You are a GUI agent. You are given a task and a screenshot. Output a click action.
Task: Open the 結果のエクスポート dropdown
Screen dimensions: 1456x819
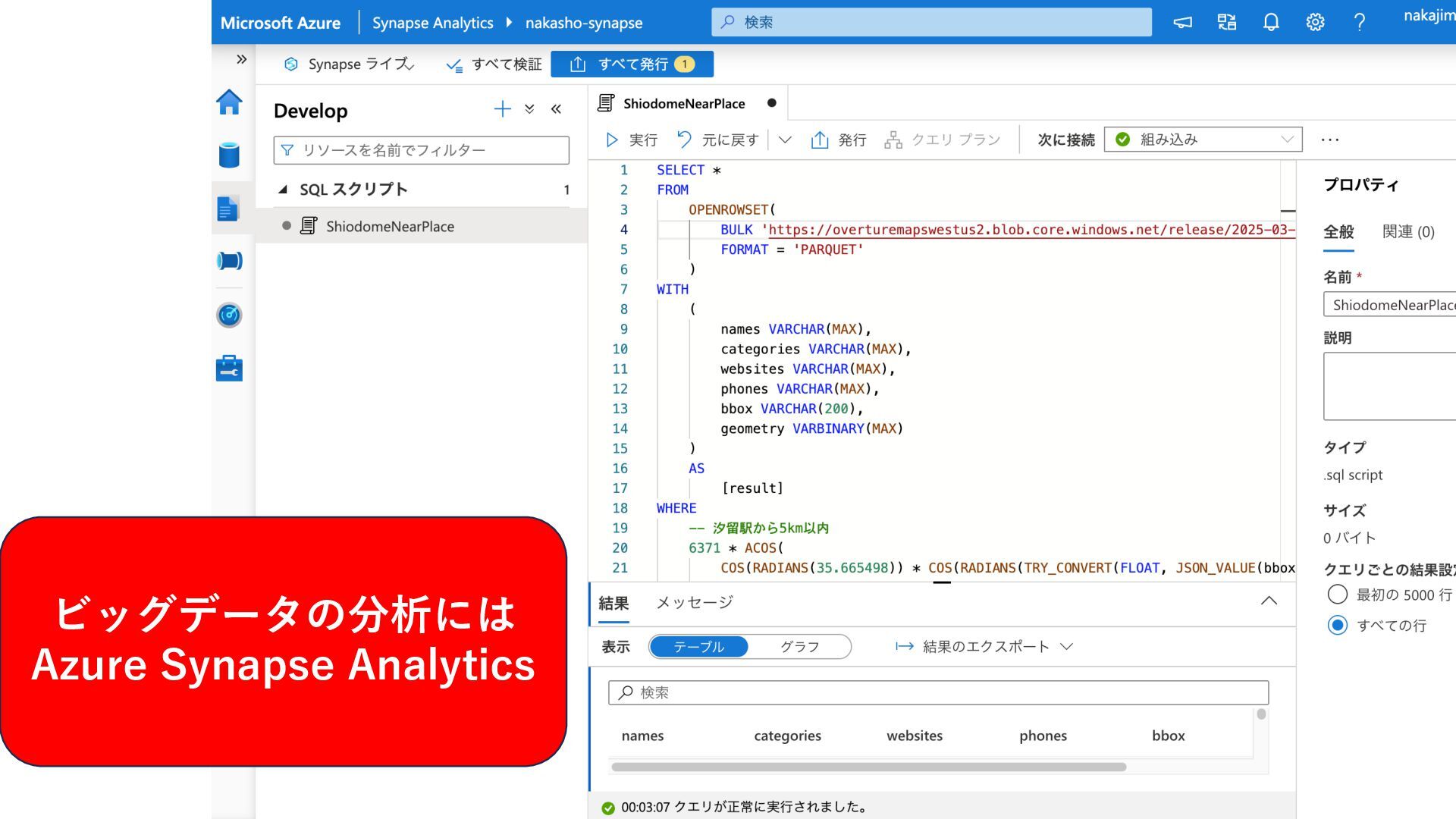(984, 647)
